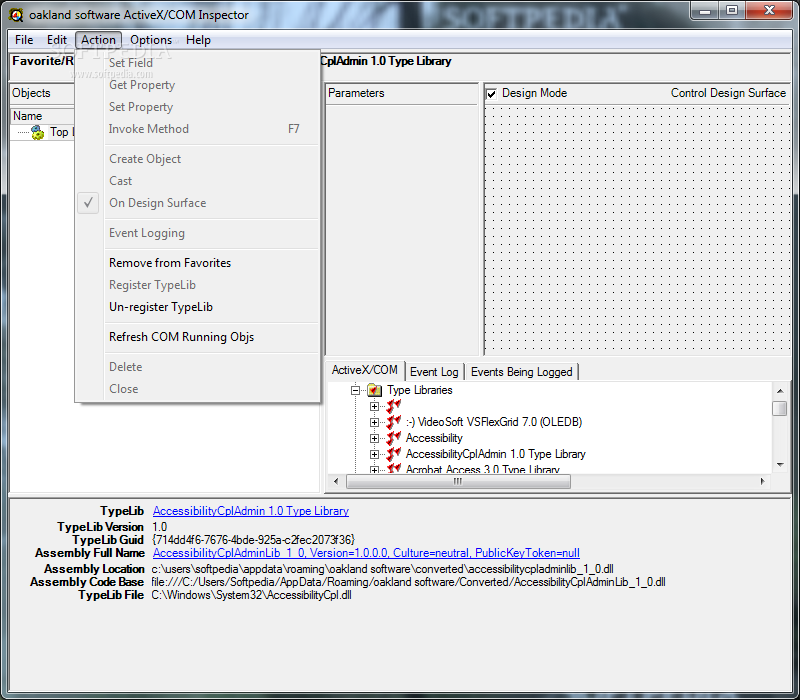Click the Type Libraries folder icon
800x700 pixels.
coord(375,390)
